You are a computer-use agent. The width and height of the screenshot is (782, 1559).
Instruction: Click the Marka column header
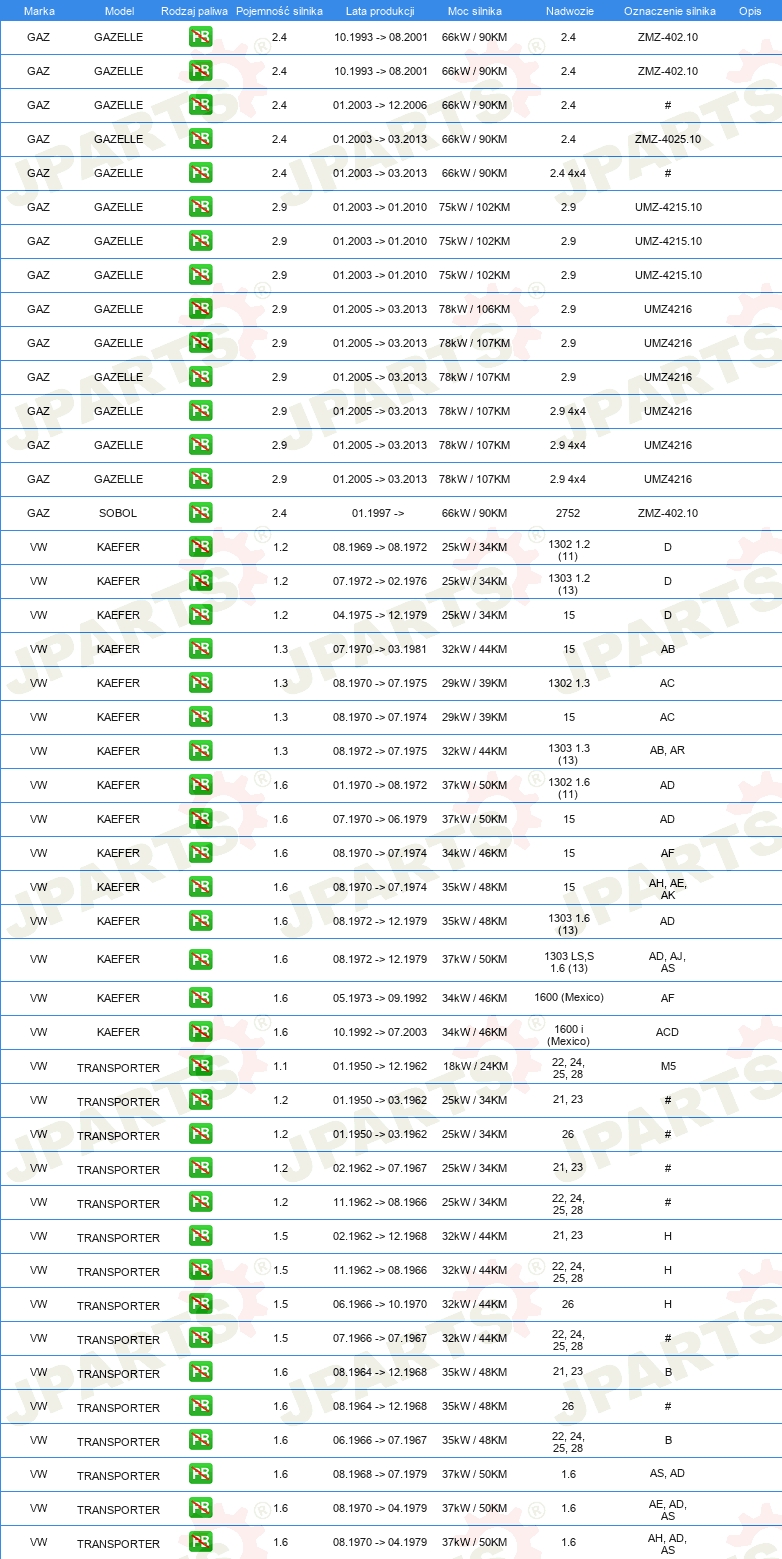(x=39, y=10)
